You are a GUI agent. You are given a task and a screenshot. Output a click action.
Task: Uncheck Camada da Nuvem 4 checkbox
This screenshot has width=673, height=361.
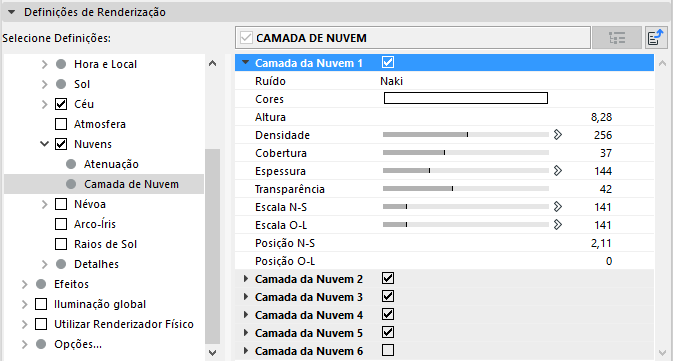pos(388,314)
